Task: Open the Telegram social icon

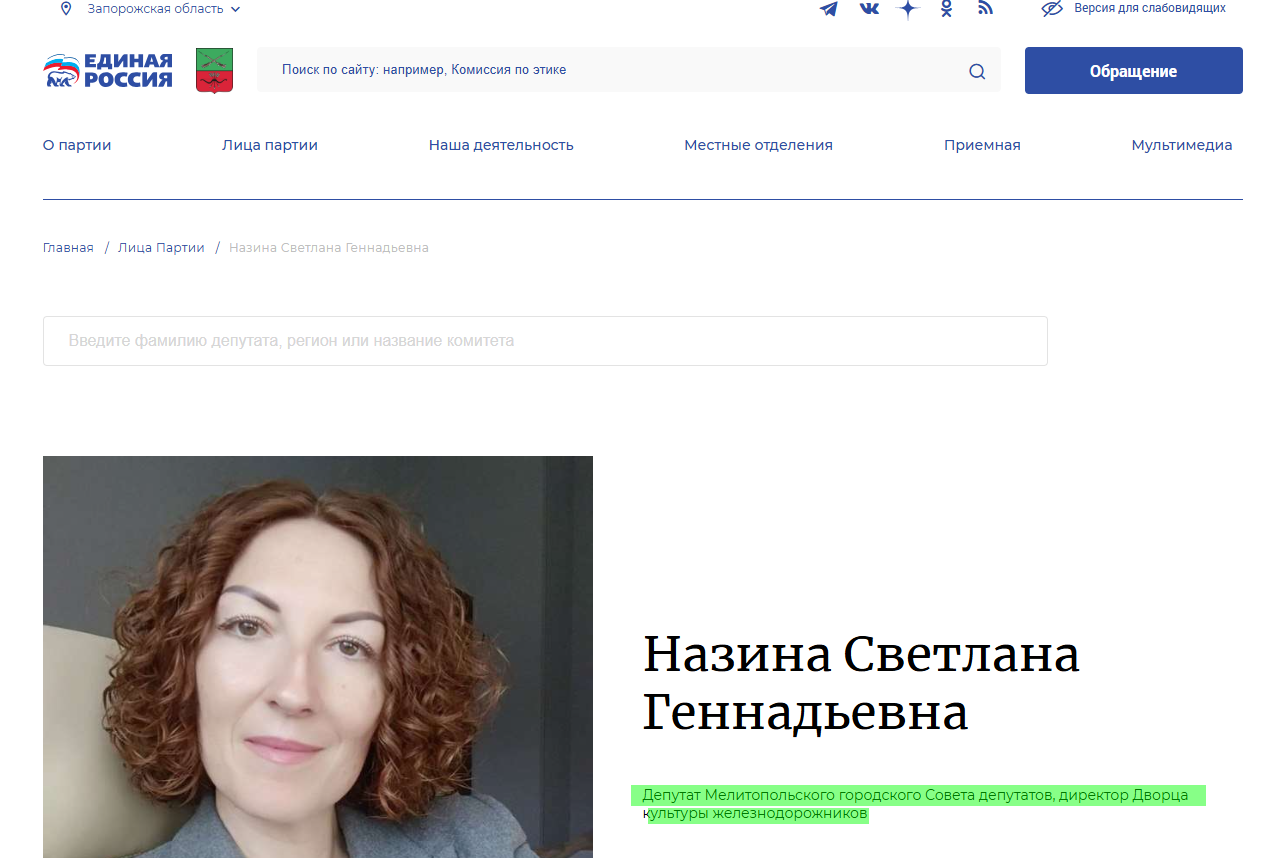Action: [x=828, y=9]
